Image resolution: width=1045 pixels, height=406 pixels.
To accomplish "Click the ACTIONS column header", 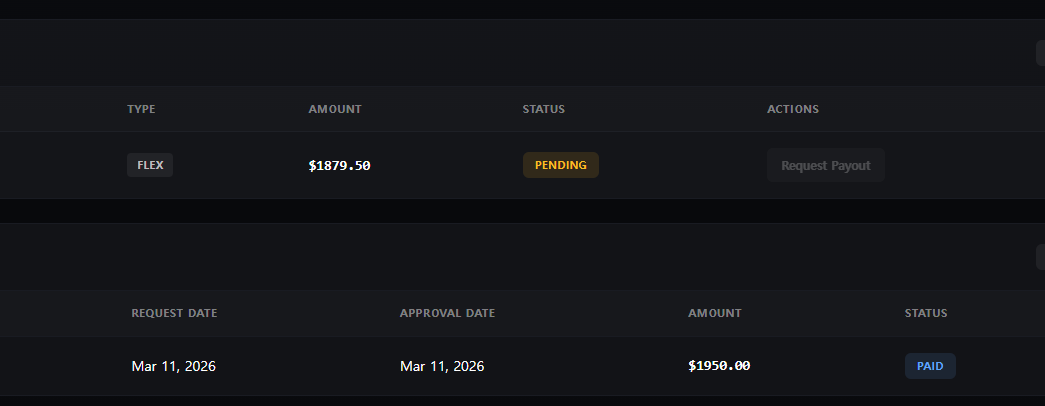I will tap(793, 109).
